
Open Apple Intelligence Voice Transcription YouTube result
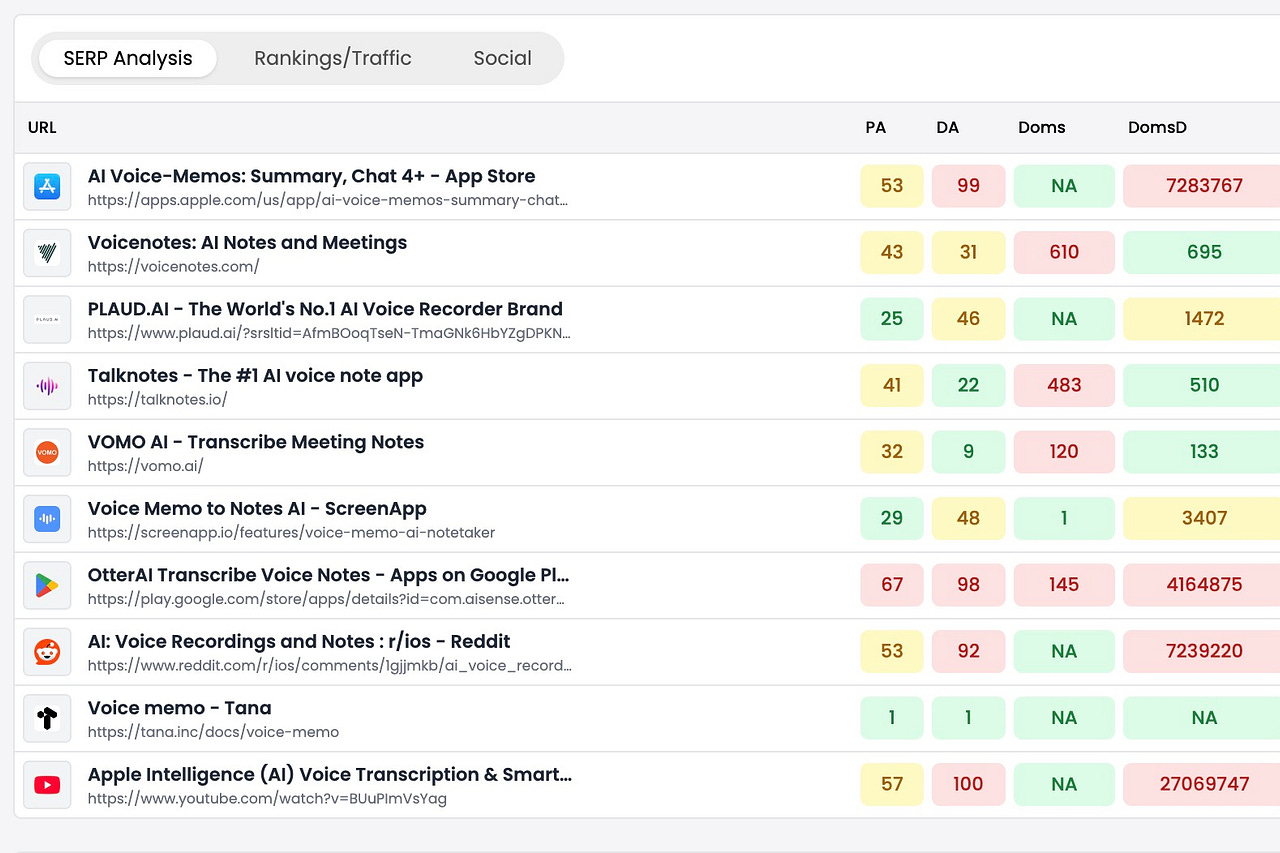330,774
